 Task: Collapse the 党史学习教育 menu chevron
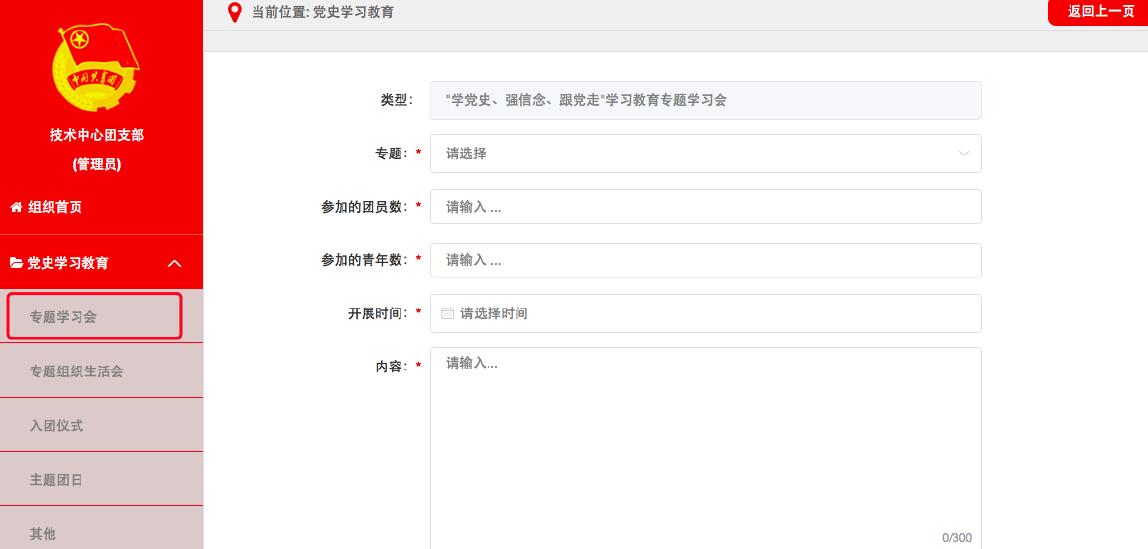pos(174,263)
